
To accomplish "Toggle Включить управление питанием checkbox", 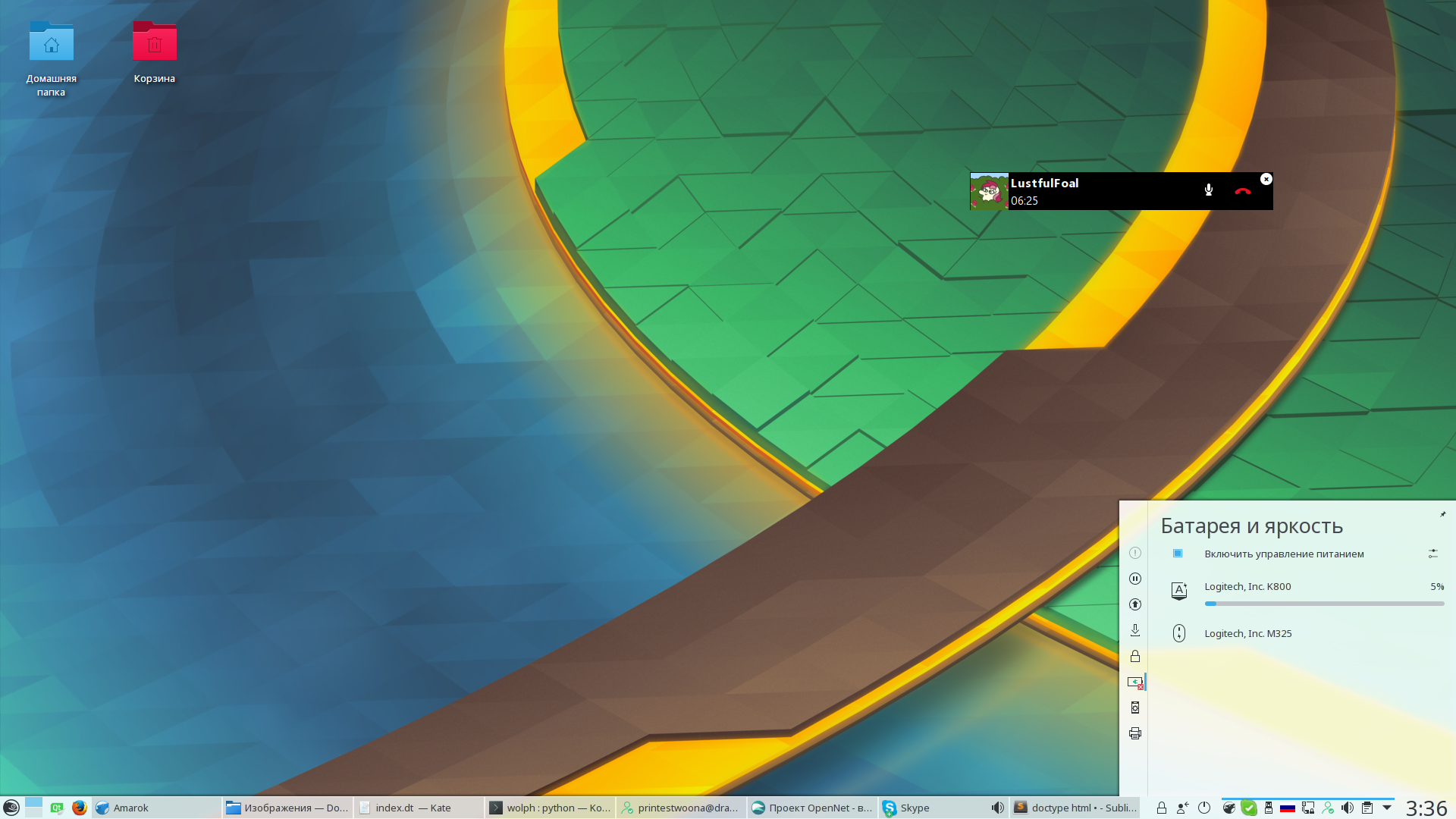I will (1178, 554).
